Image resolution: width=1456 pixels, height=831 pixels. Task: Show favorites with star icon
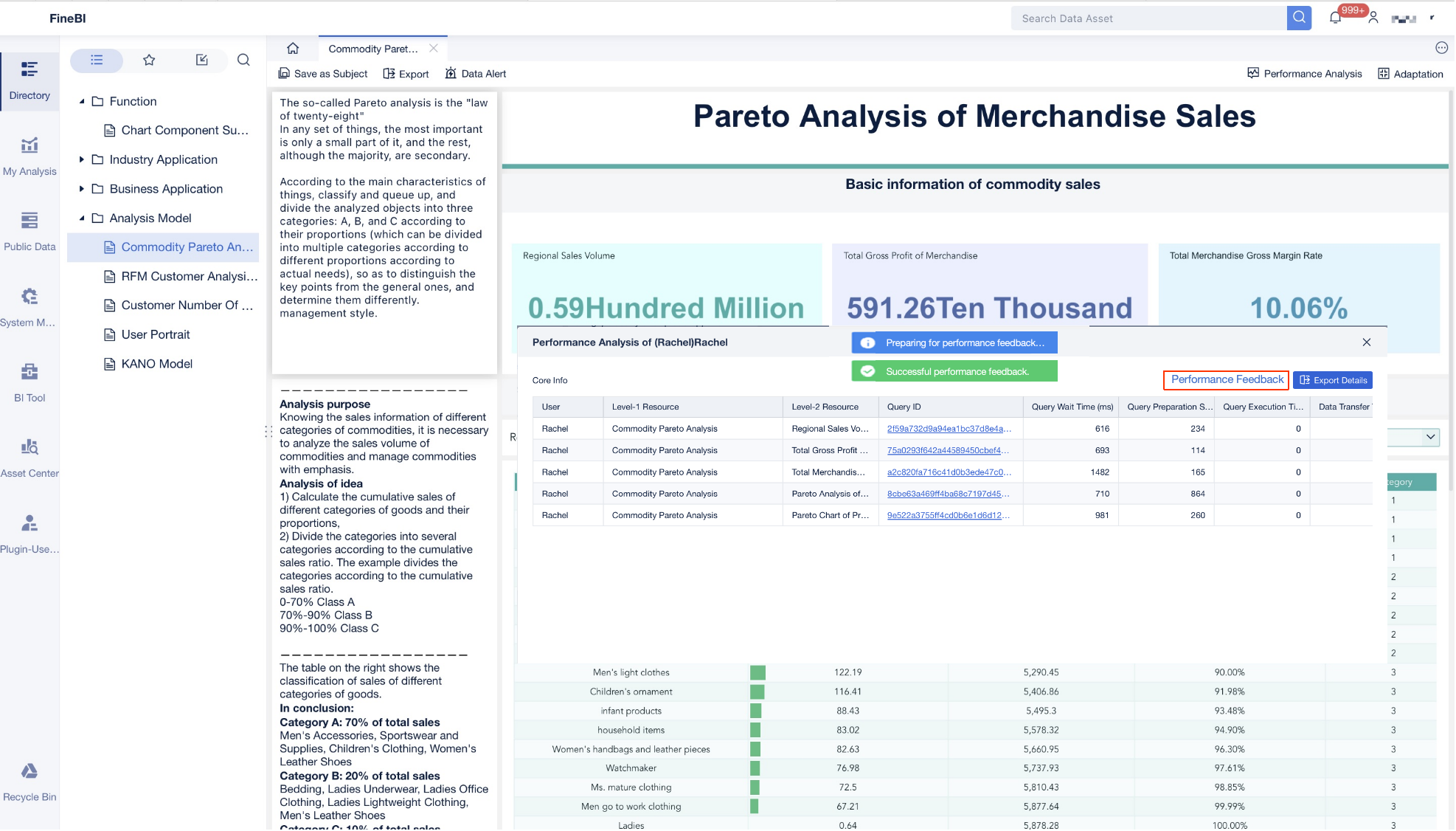click(149, 61)
